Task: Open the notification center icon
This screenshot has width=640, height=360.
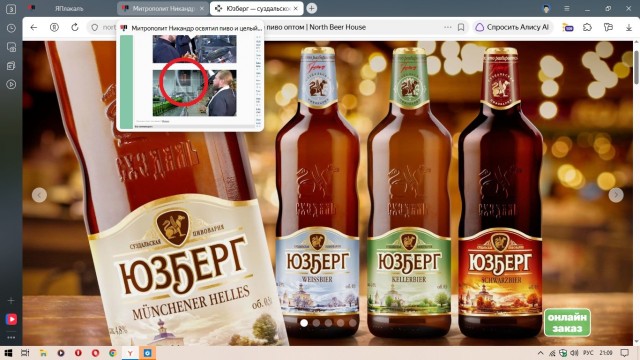Action: (624, 353)
